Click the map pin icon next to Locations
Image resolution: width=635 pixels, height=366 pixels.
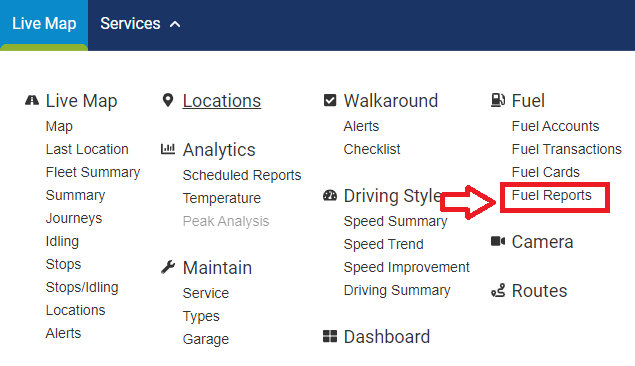[x=168, y=100]
